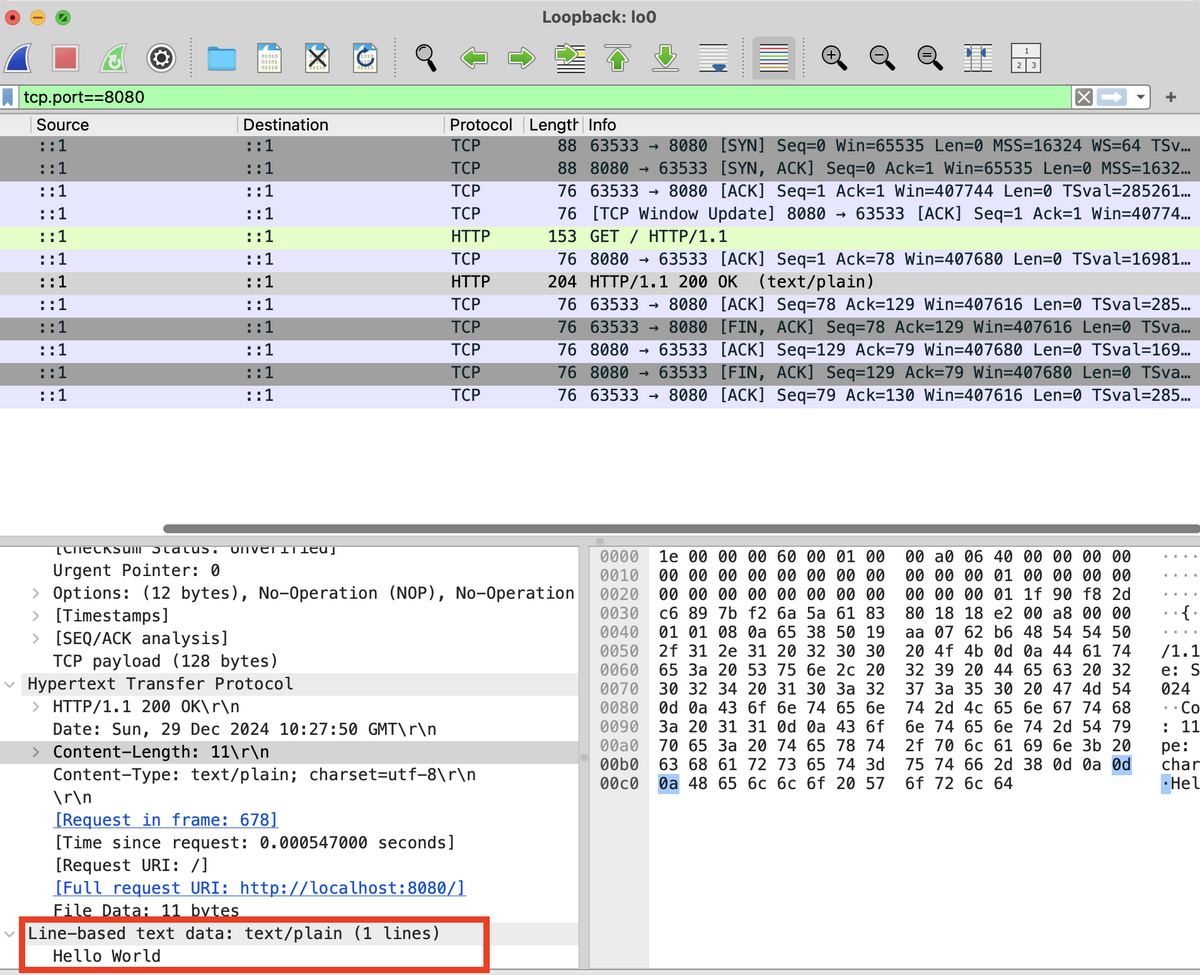
Task: Jump to the first packet using the up-arrow icon
Action: coord(618,58)
